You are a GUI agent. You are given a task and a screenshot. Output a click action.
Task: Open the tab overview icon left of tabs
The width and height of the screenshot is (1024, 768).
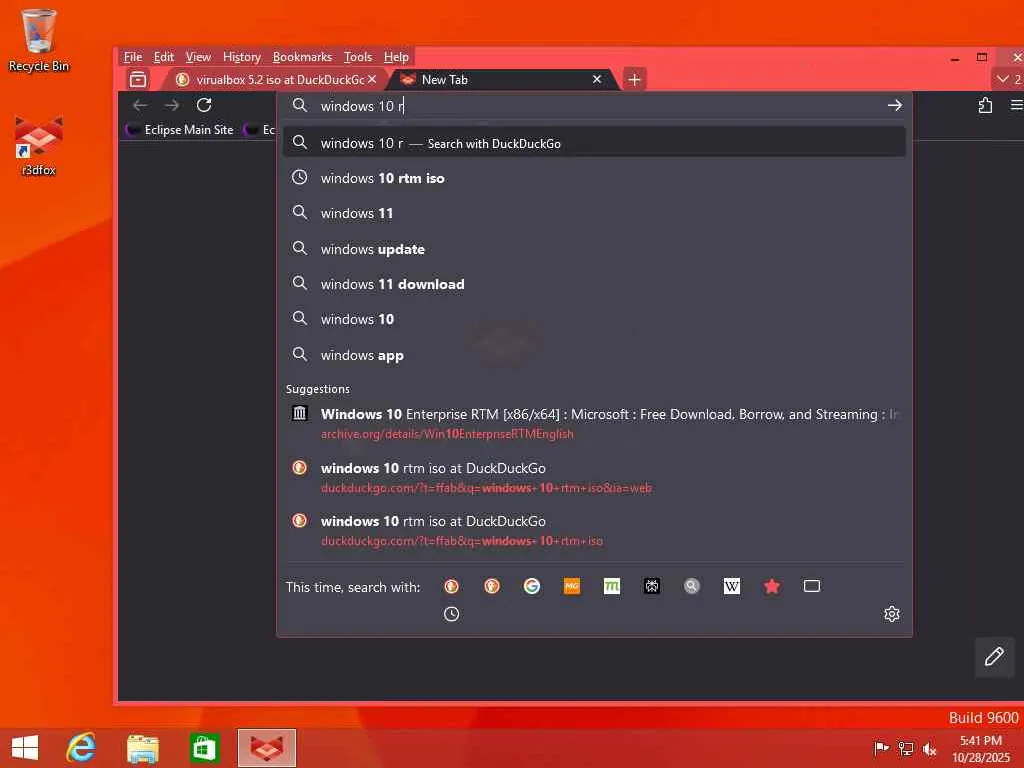(x=138, y=80)
